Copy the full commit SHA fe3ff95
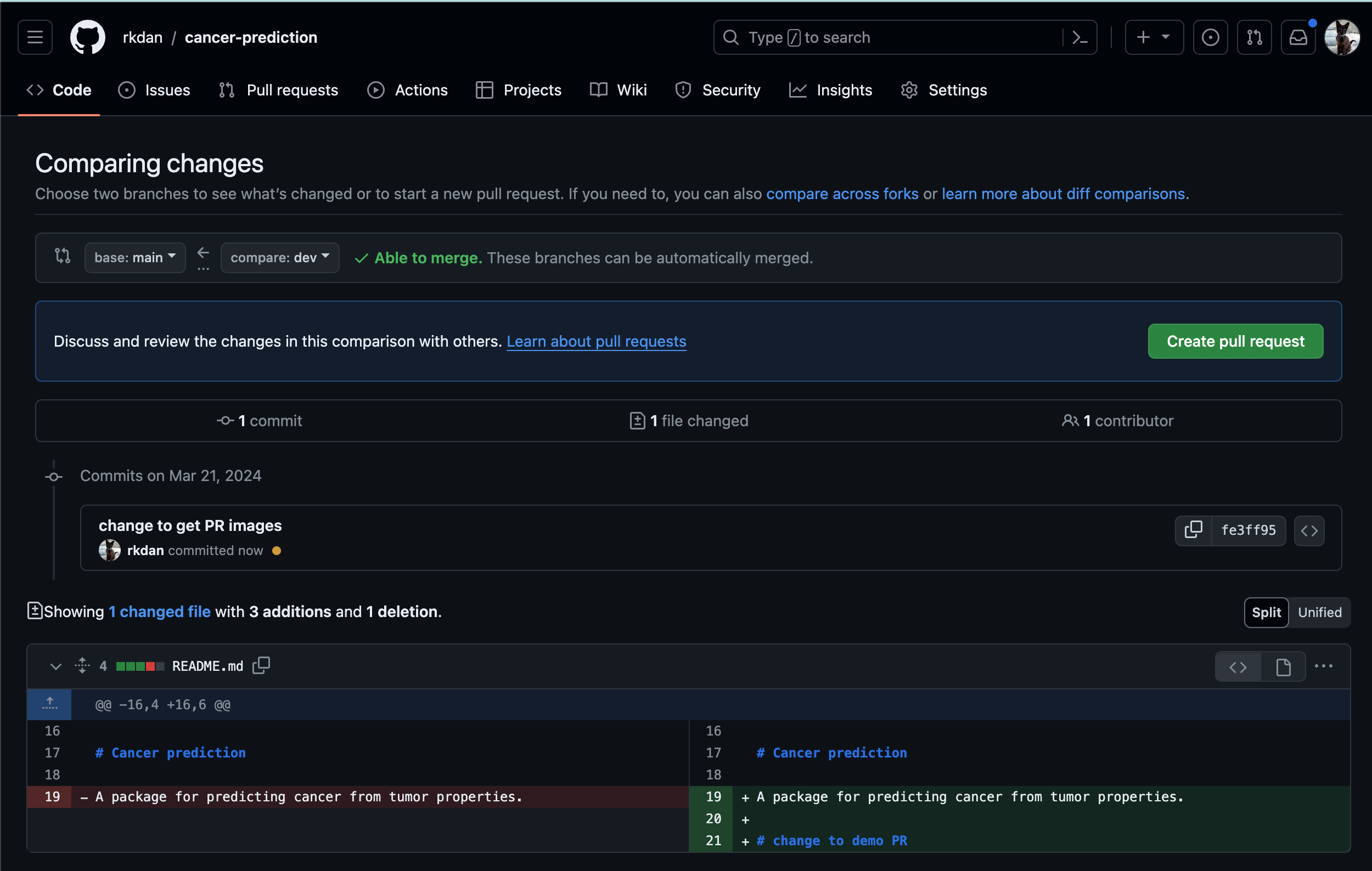This screenshot has height=871, width=1372. coord(1193,530)
